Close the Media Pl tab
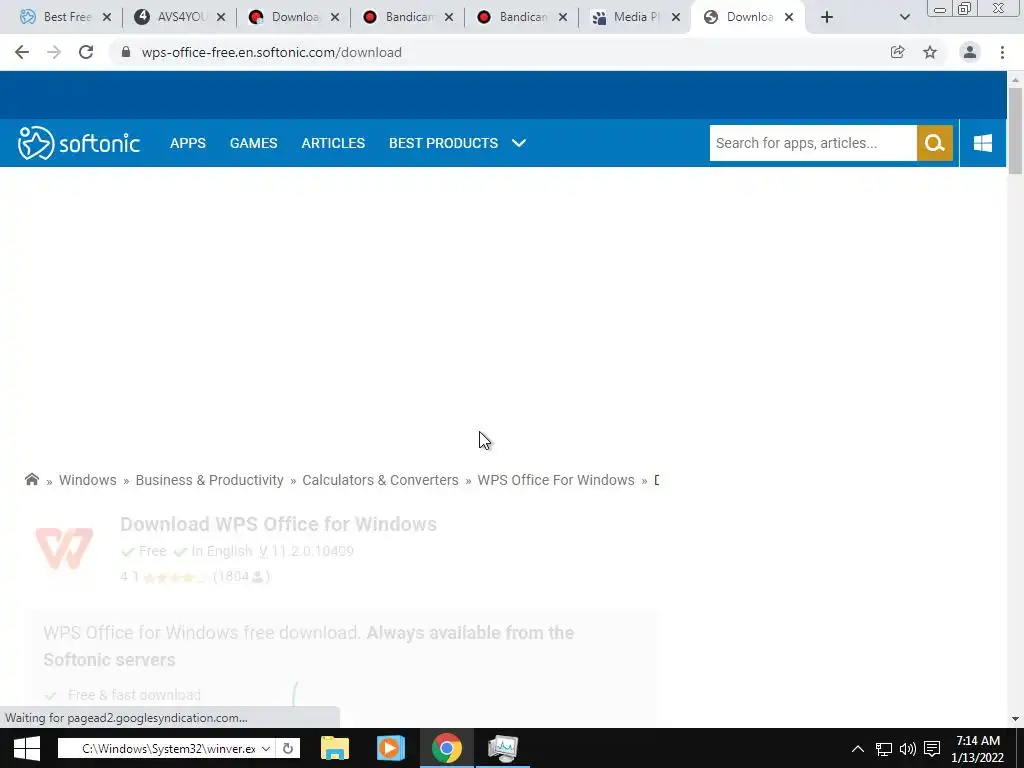Viewport: 1024px width, 768px height. [x=677, y=17]
